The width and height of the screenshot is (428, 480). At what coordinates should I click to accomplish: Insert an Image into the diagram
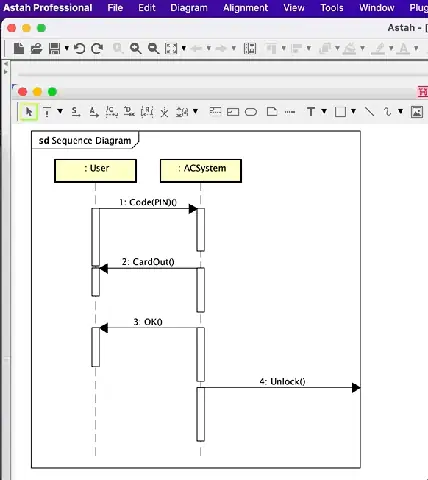coord(417,112)
